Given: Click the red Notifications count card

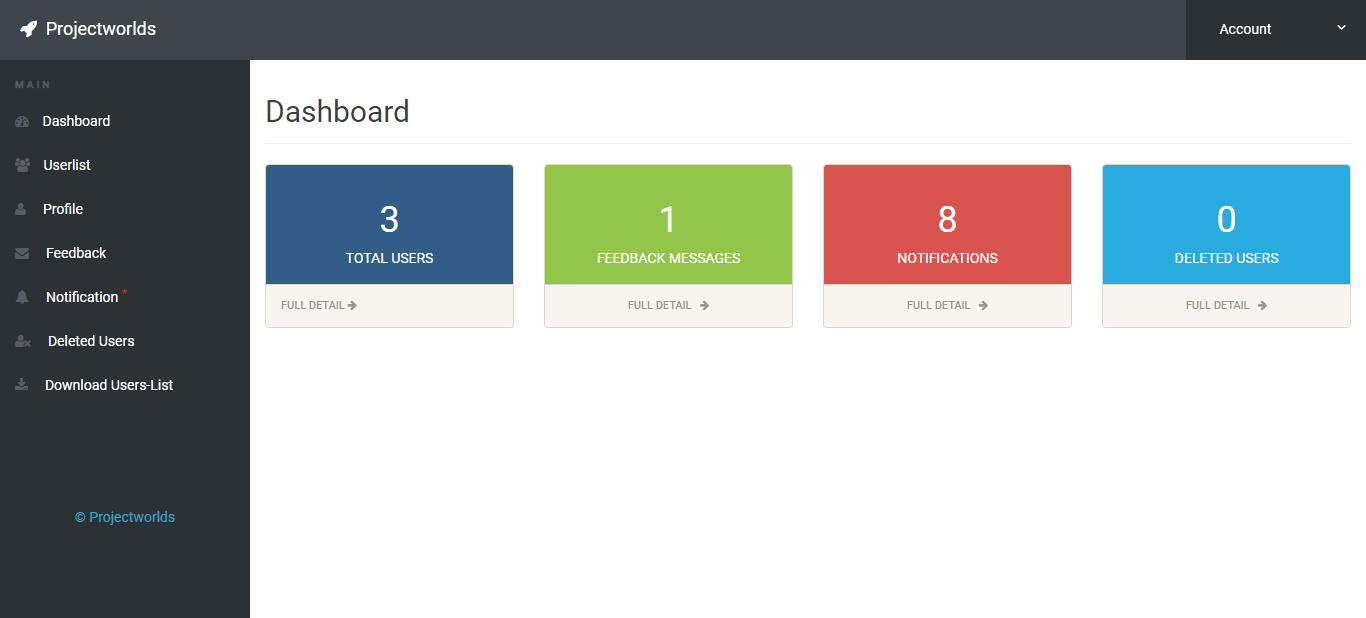Looking at the screenshot, I should point(947,225).
